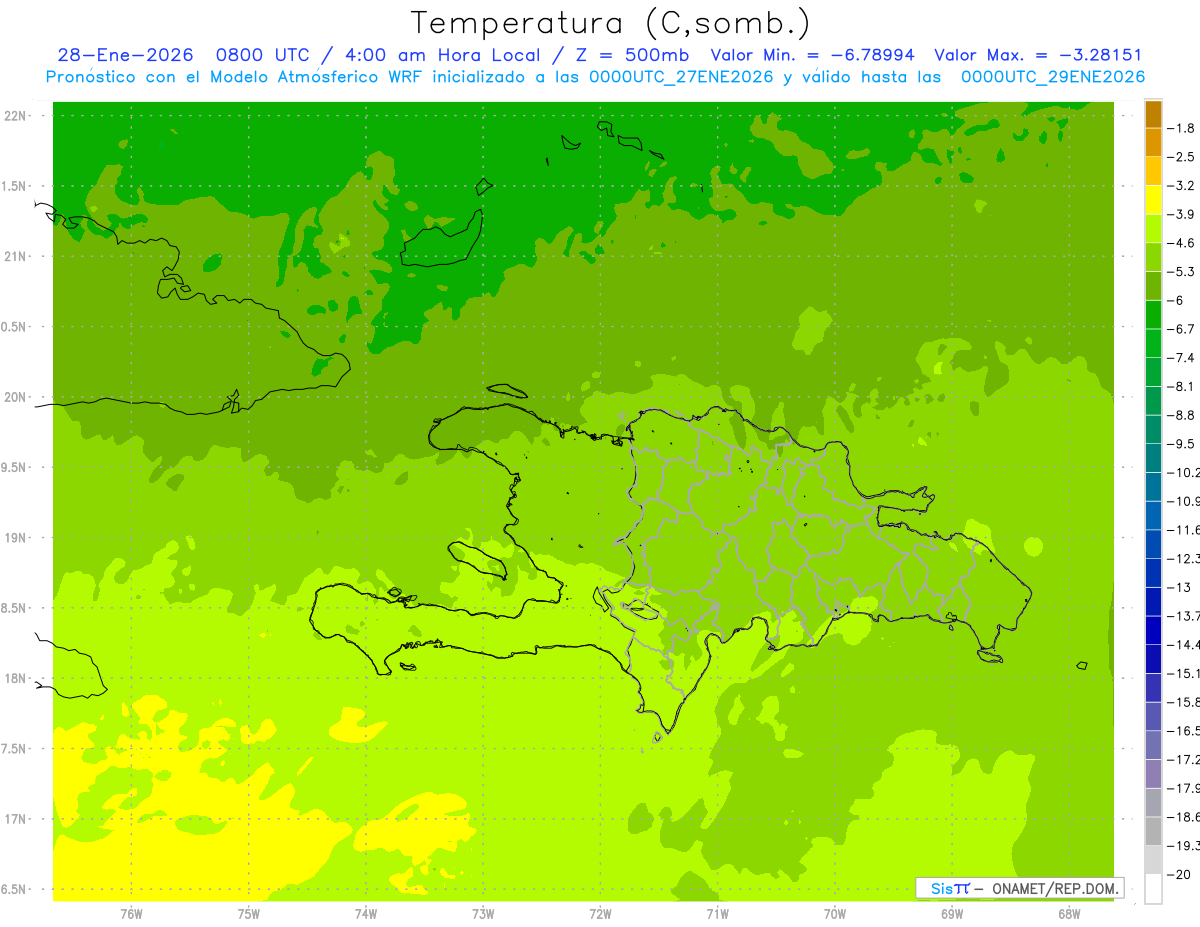Screen dimensions: 1200x927
Task: Click the "20N" latitude axis label
Action: pyautogui.click(x=17, y=397)
